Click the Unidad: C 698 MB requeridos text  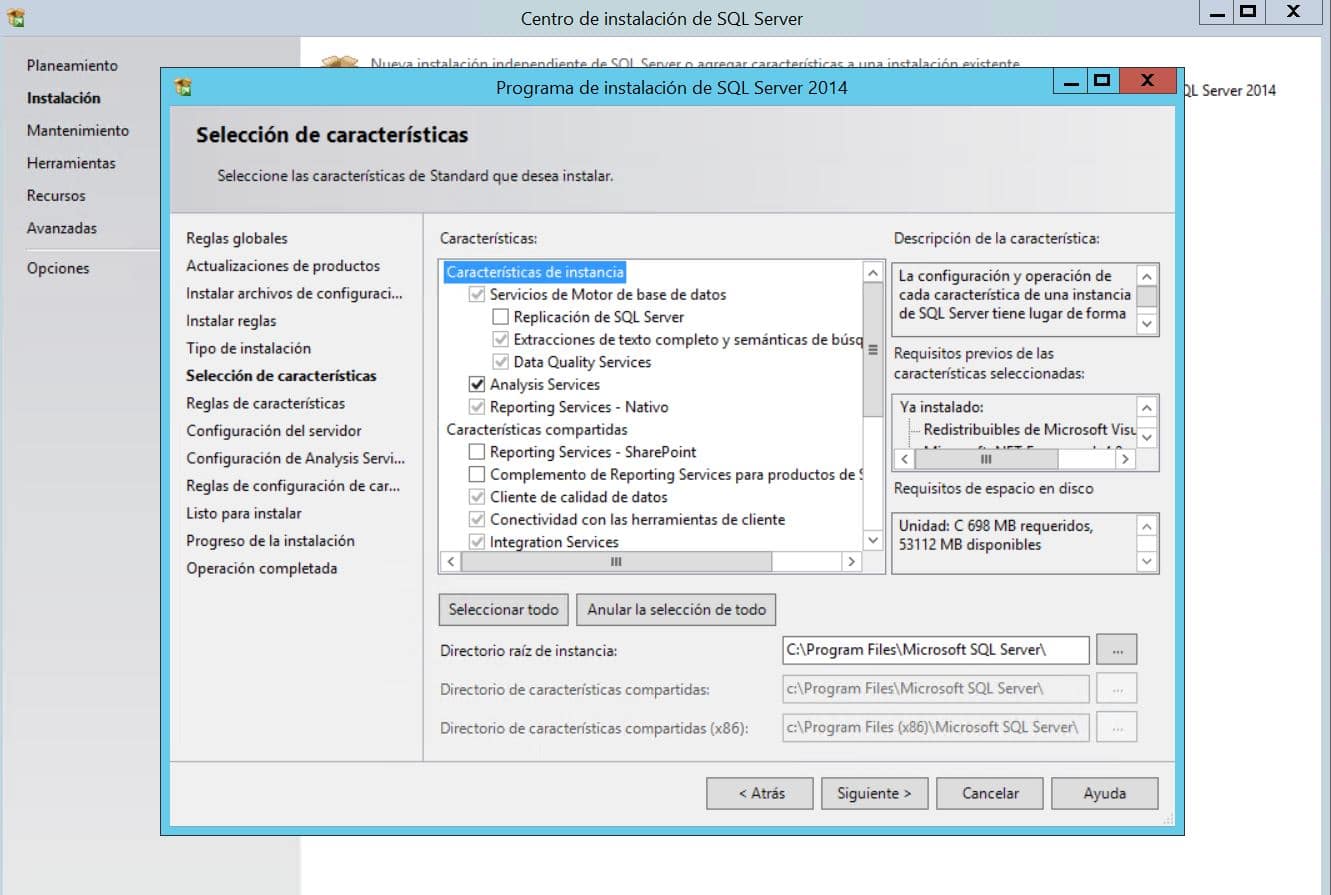(x=995, y=526)
